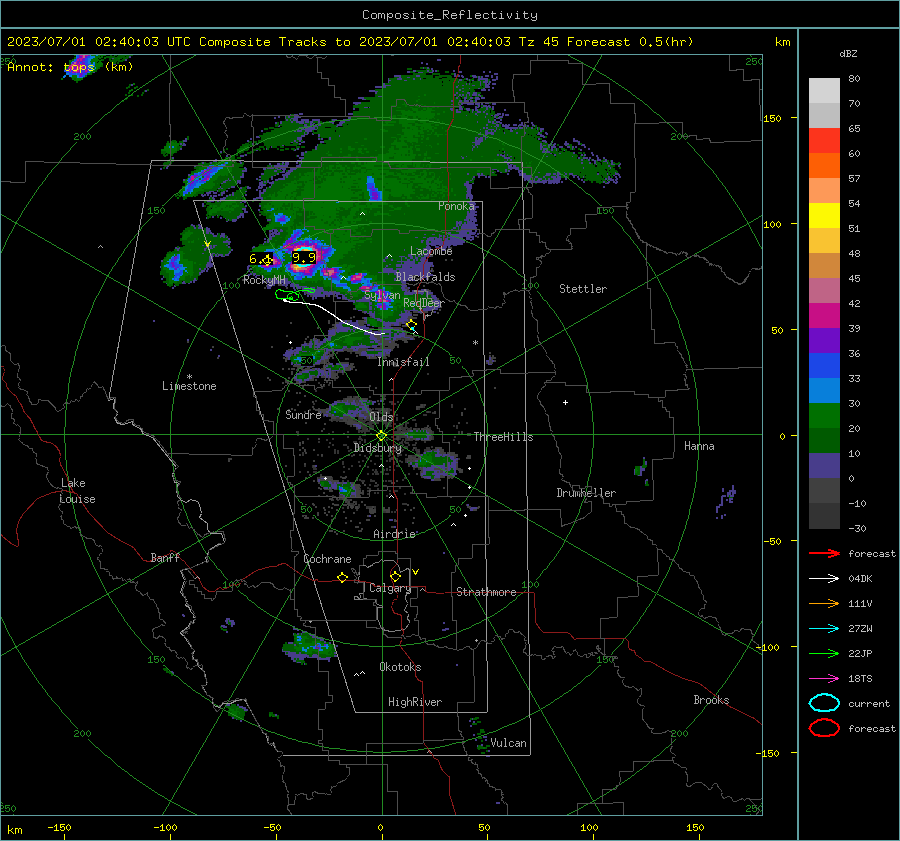Select the magenta 18TS track arrow

(824, 679)
